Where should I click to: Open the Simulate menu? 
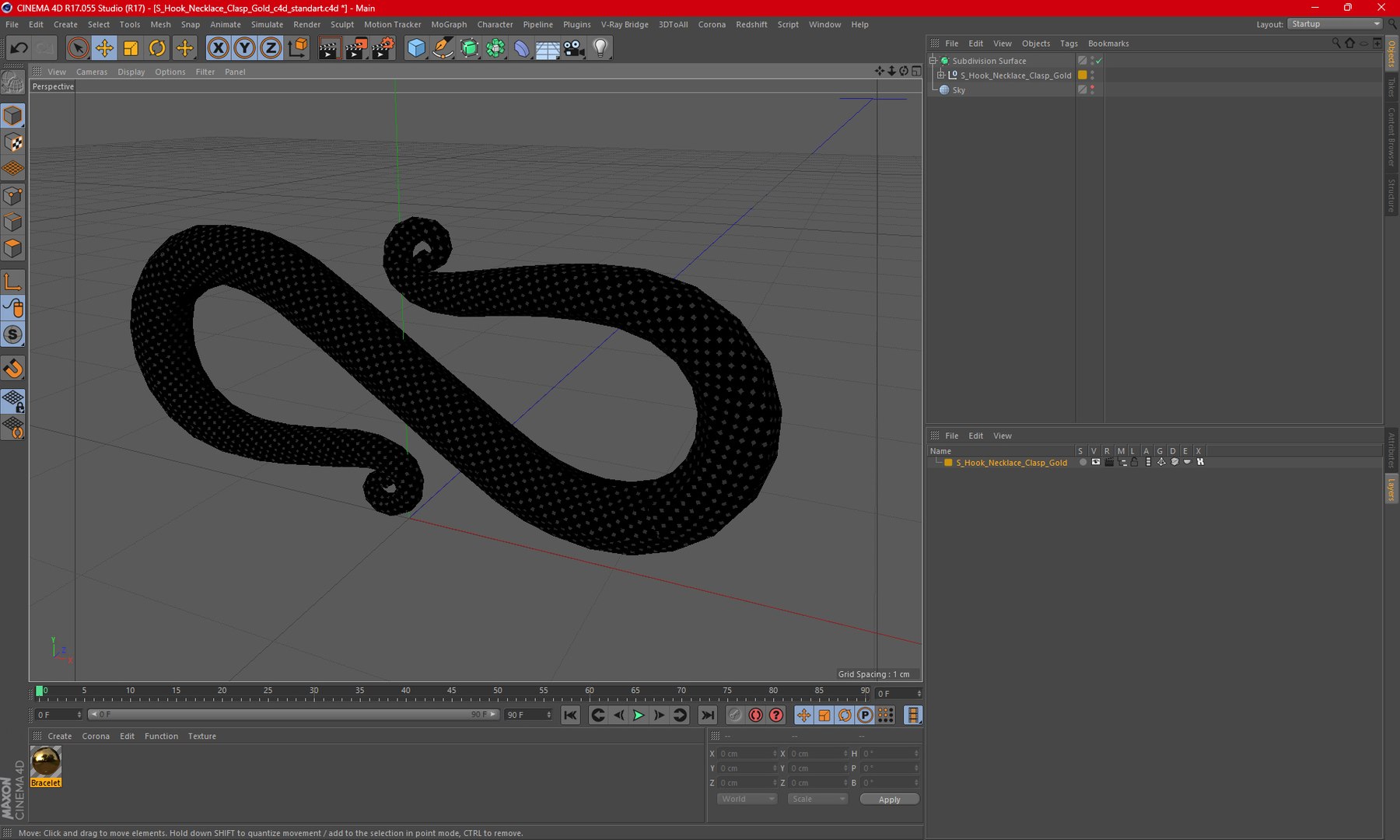267,25
